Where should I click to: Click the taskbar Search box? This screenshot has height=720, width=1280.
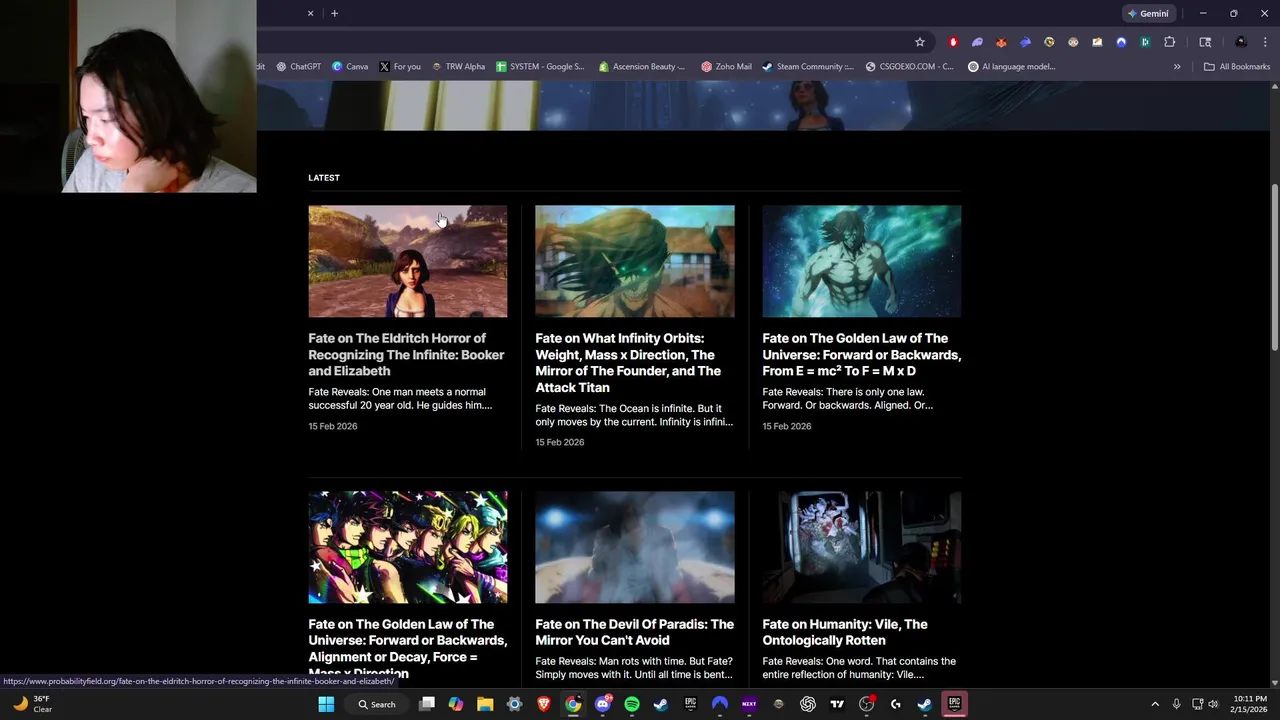click(377, 704)
